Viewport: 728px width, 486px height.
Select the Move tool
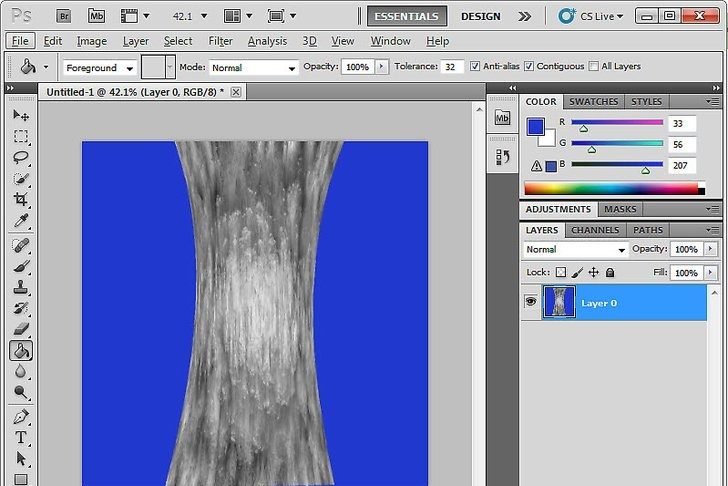(21, 114)
